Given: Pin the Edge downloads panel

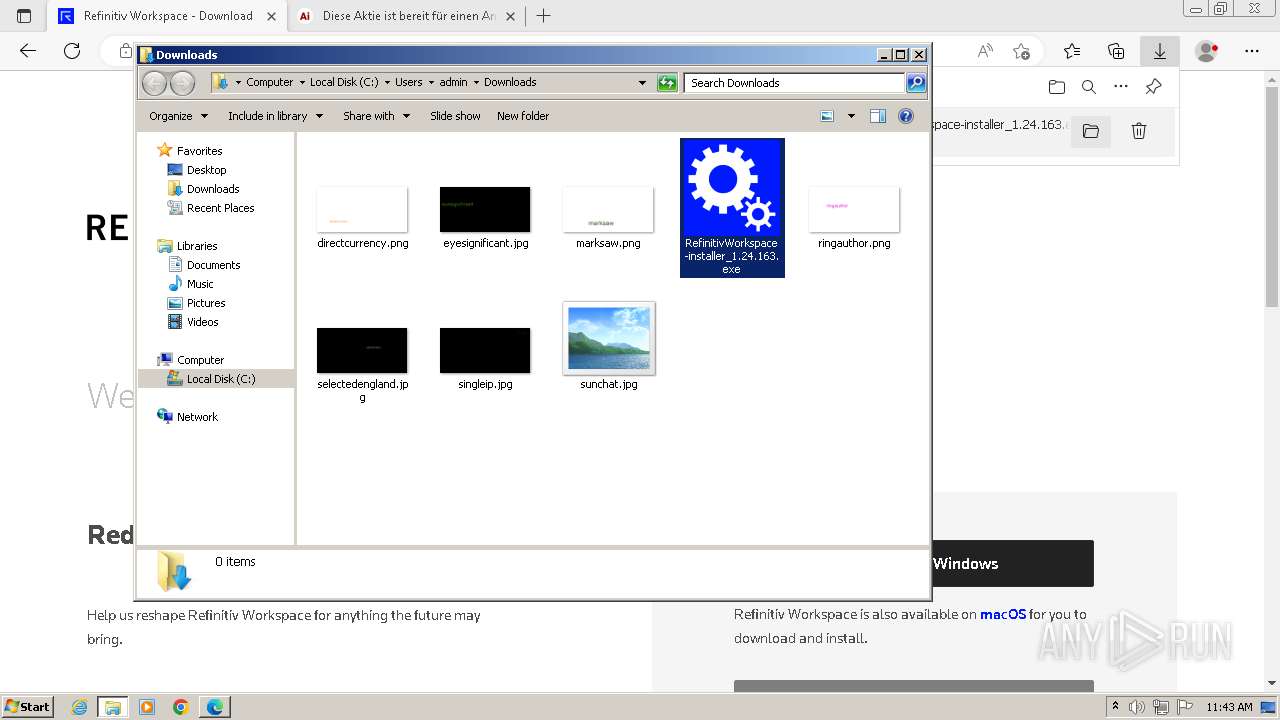Looking at the screenshot, I should pos(1153,87).
